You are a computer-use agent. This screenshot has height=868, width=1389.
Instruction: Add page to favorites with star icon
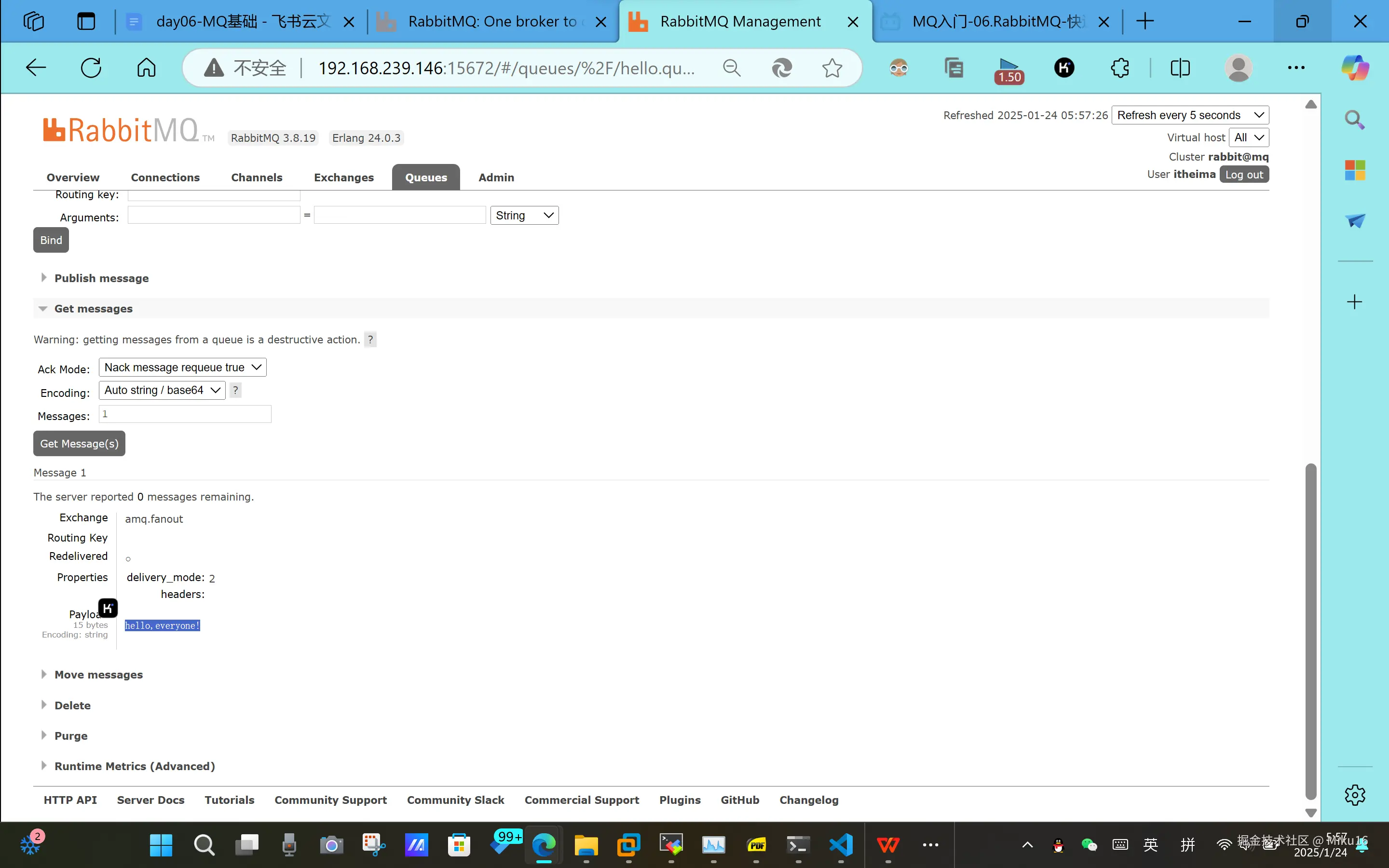[x=831, y=68]
